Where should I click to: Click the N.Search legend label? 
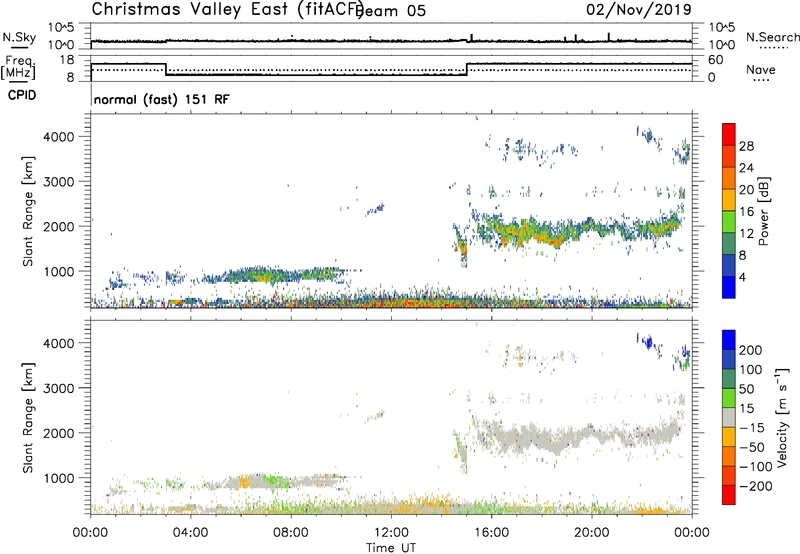click(x=773, y=37)
